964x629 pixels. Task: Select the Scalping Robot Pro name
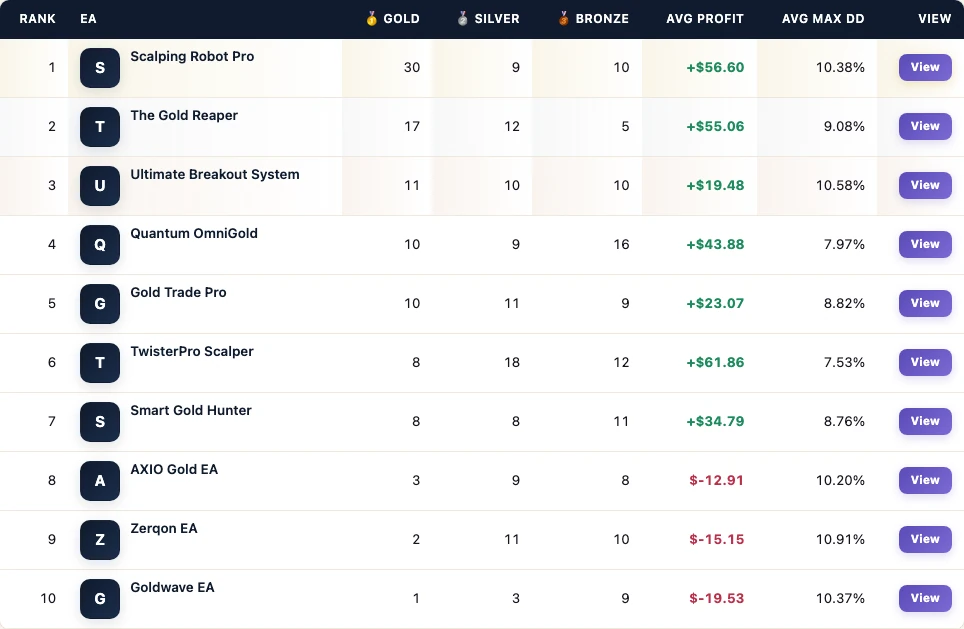pyautogui.click(x=192, y=57)
